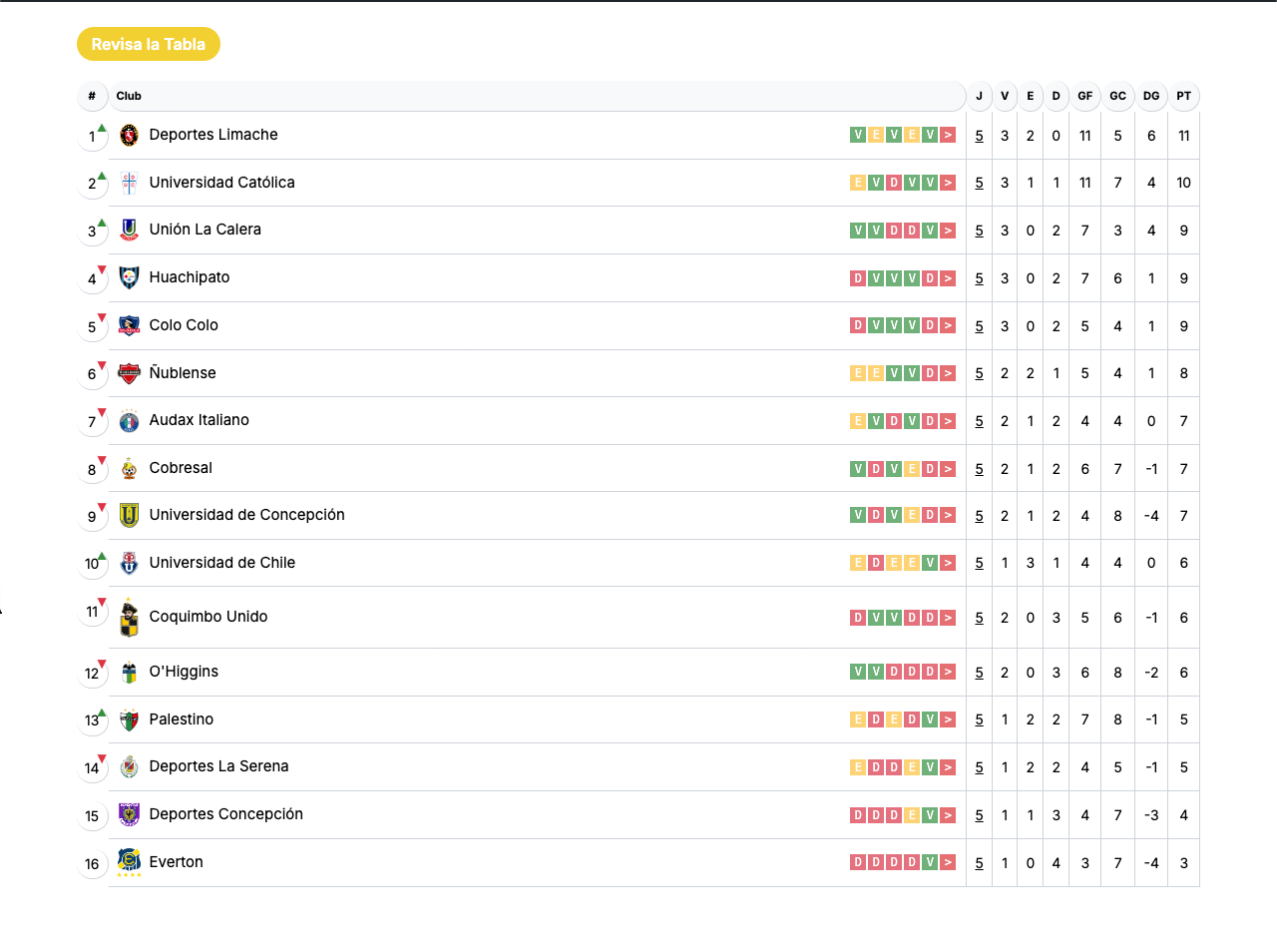
Task: Click the Club column header
Action: 129,96
